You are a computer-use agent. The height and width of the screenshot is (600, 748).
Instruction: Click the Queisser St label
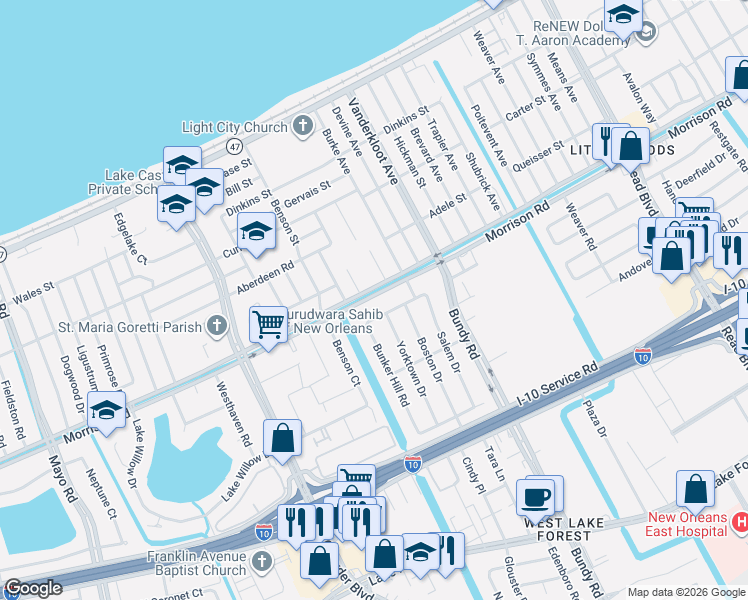coord(538,156)
